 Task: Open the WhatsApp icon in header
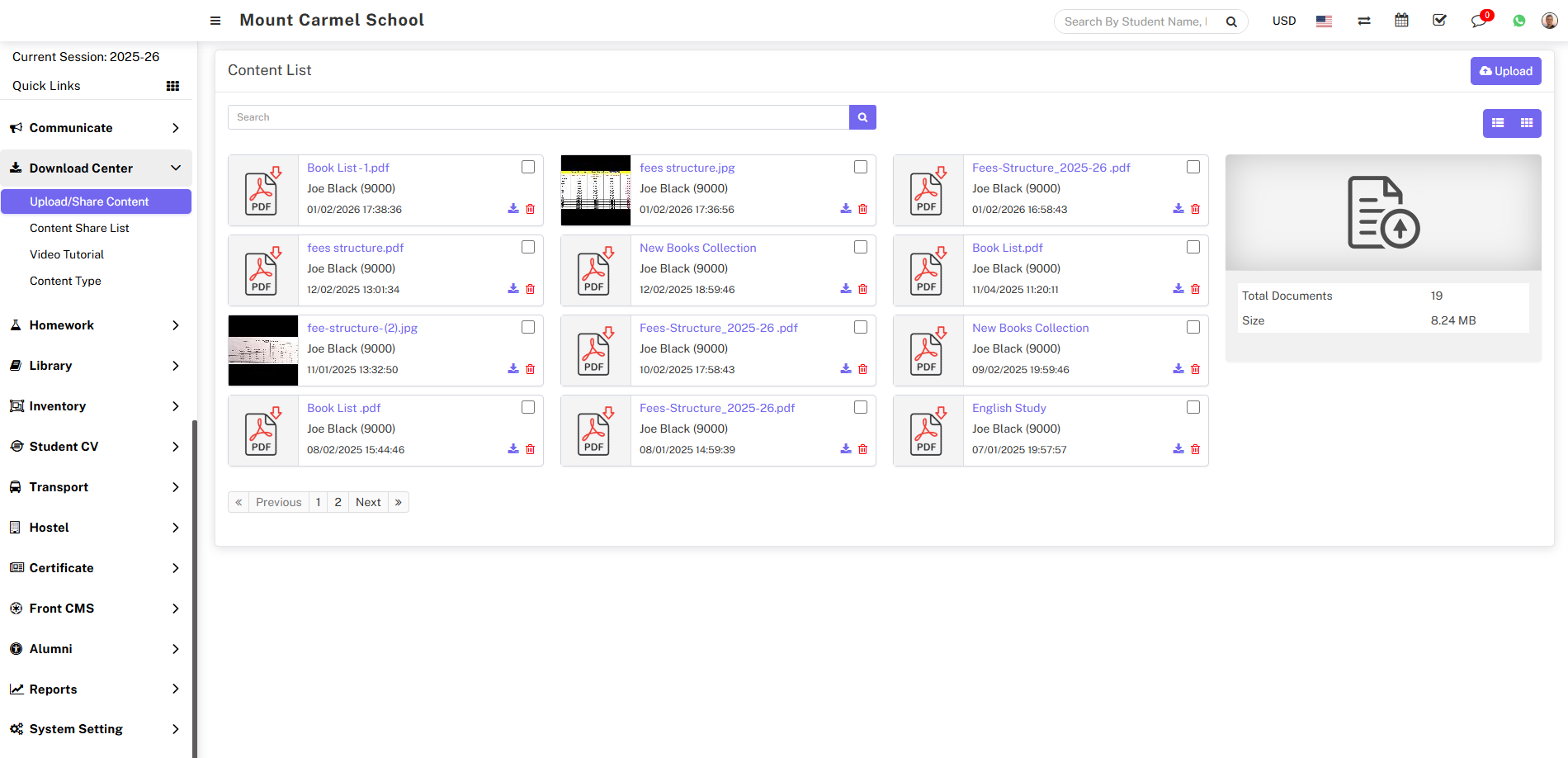[x=1519, y=21]
